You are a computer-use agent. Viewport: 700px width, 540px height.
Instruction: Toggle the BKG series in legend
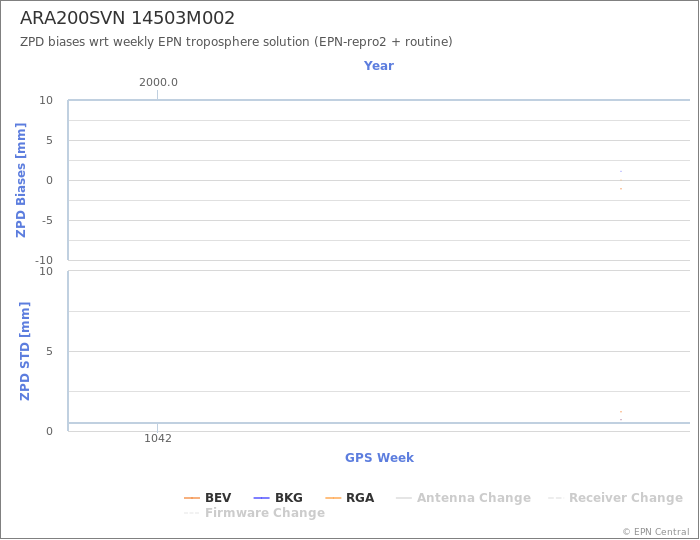[278, 498]
